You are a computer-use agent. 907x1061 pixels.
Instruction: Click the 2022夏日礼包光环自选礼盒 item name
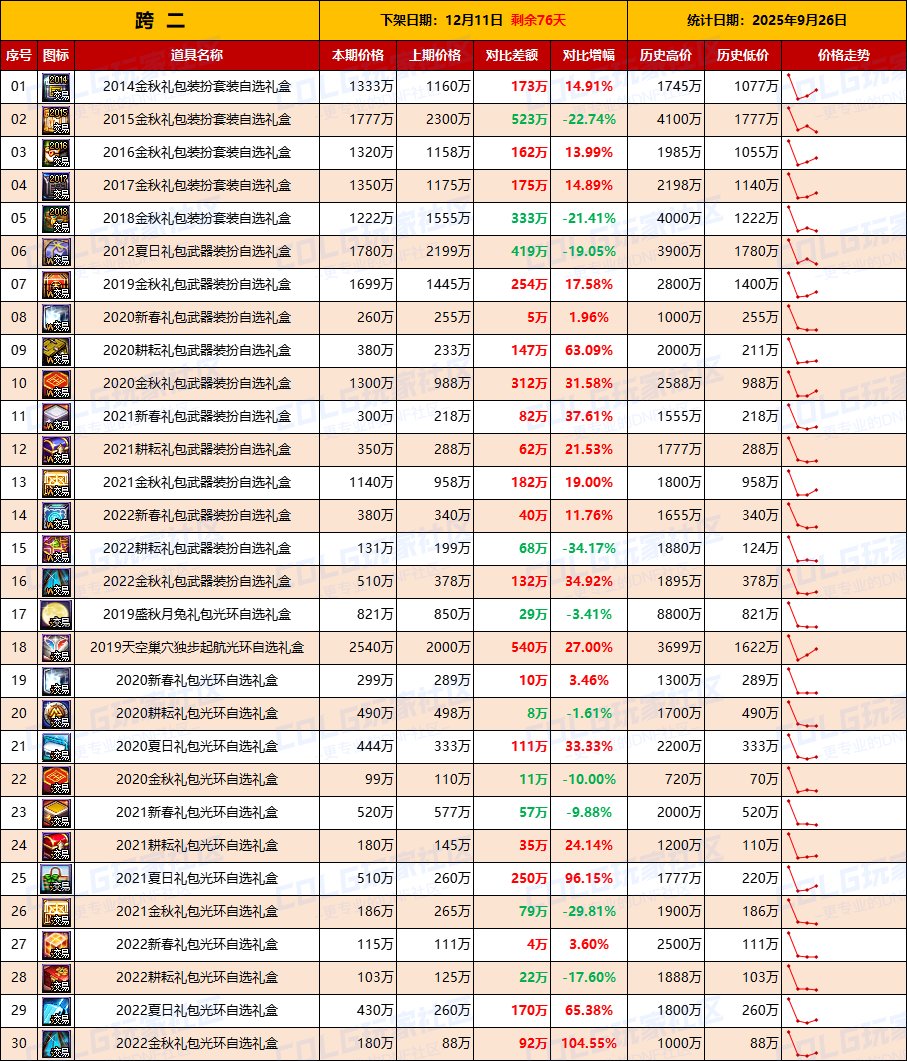[197, 1011]
